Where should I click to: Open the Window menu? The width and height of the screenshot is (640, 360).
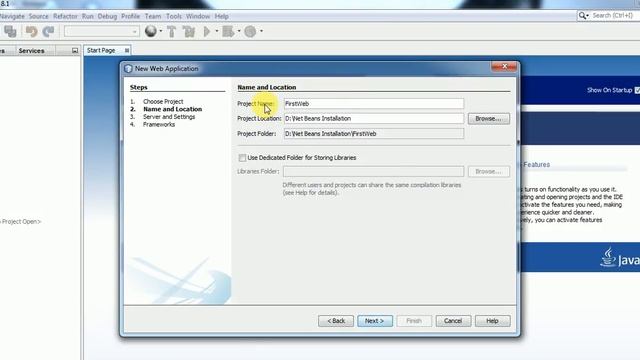pos(198,16)
